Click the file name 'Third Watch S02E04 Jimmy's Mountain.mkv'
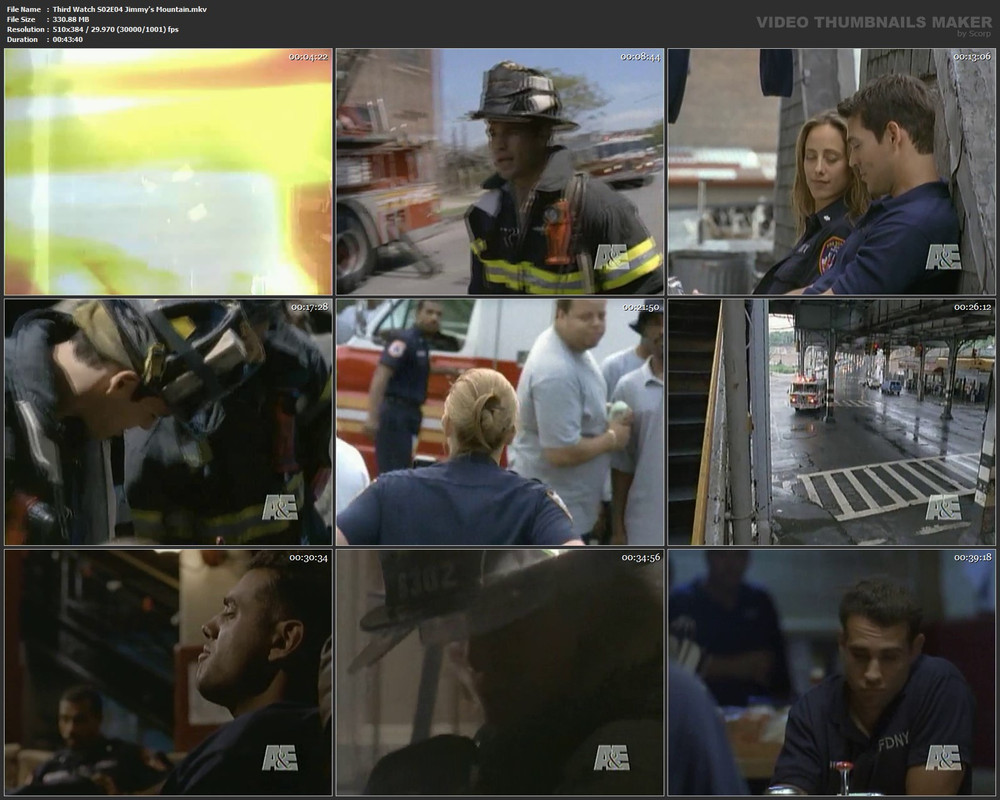The width and height of the screenshot is (1000, 800). (129, 10)
